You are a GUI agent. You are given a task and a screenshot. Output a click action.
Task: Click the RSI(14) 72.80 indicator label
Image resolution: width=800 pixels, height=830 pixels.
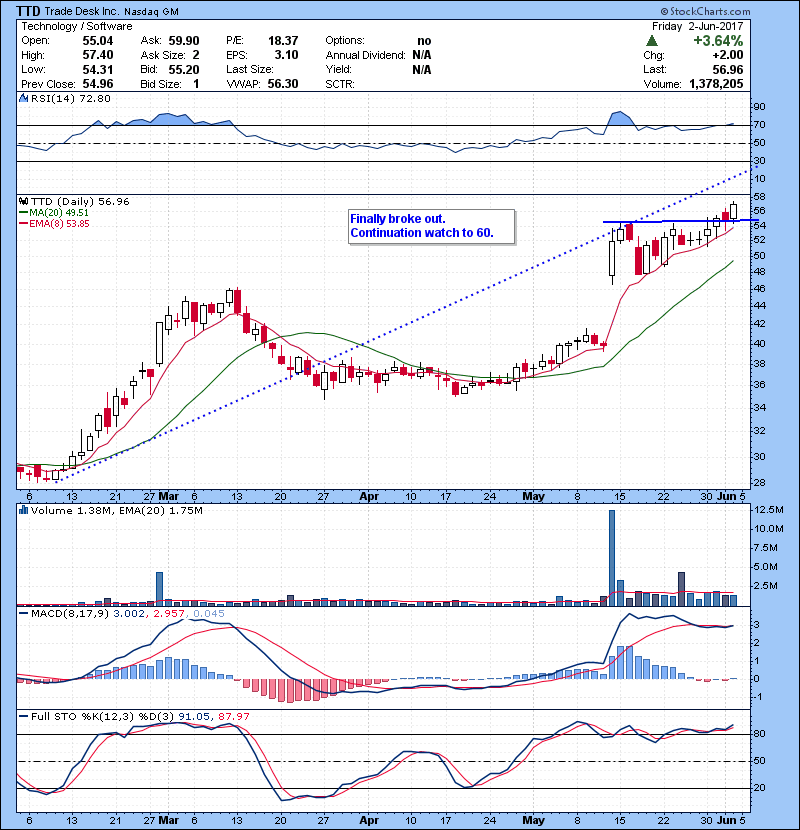(x=70, y=98)
